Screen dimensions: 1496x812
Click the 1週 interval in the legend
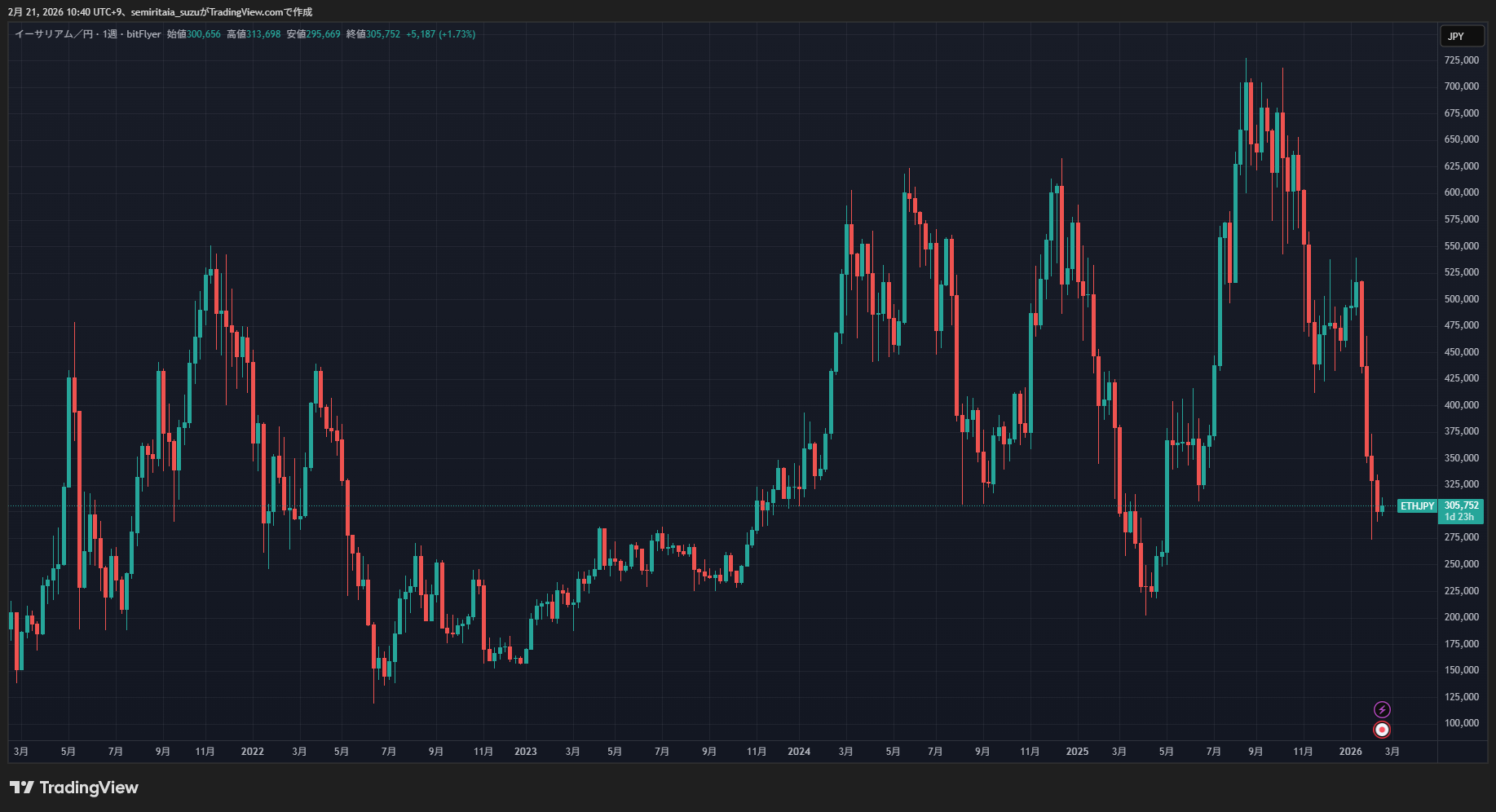tap(110, 34)
